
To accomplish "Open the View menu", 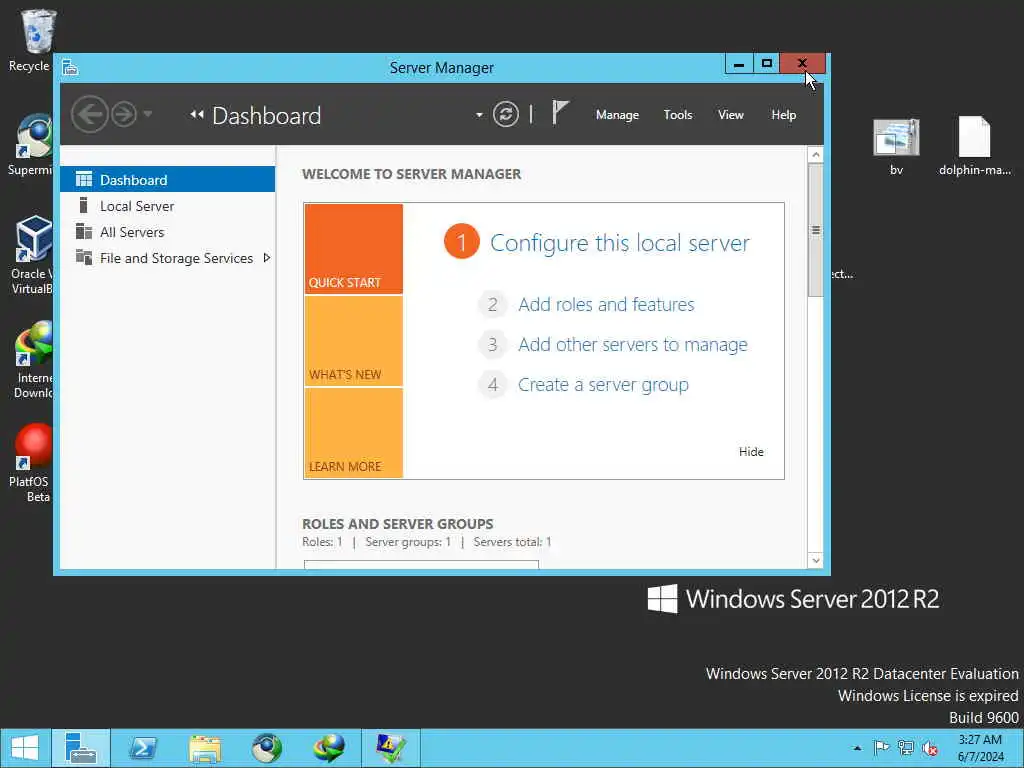I will coord(731,115).
